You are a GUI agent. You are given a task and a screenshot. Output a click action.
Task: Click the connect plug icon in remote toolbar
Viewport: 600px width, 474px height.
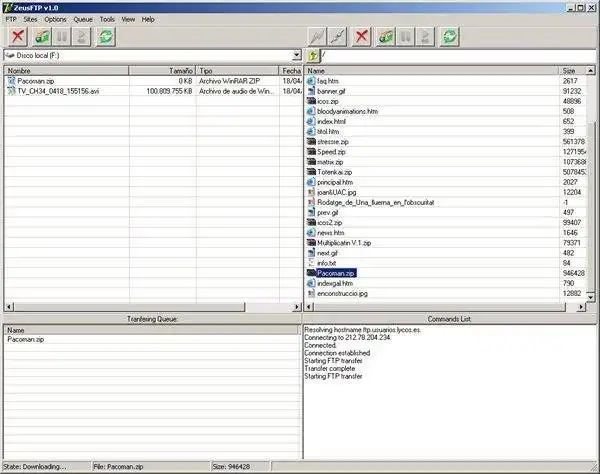point(317,37)
